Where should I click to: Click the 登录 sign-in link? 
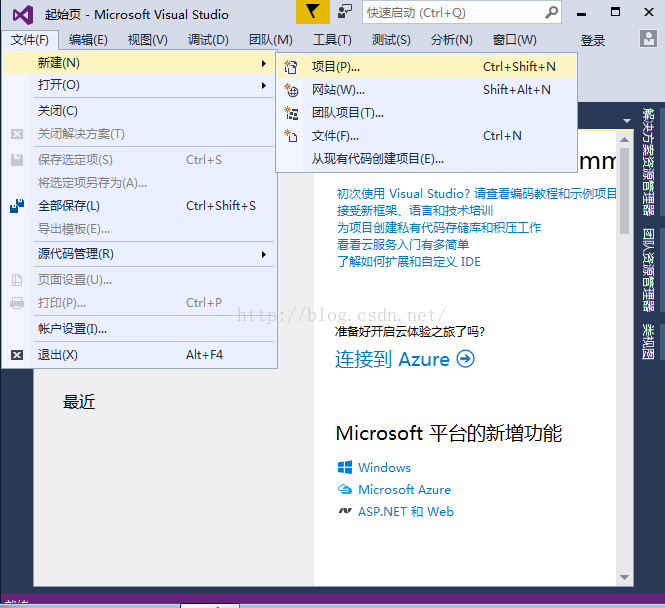click(x=592, y=41)
